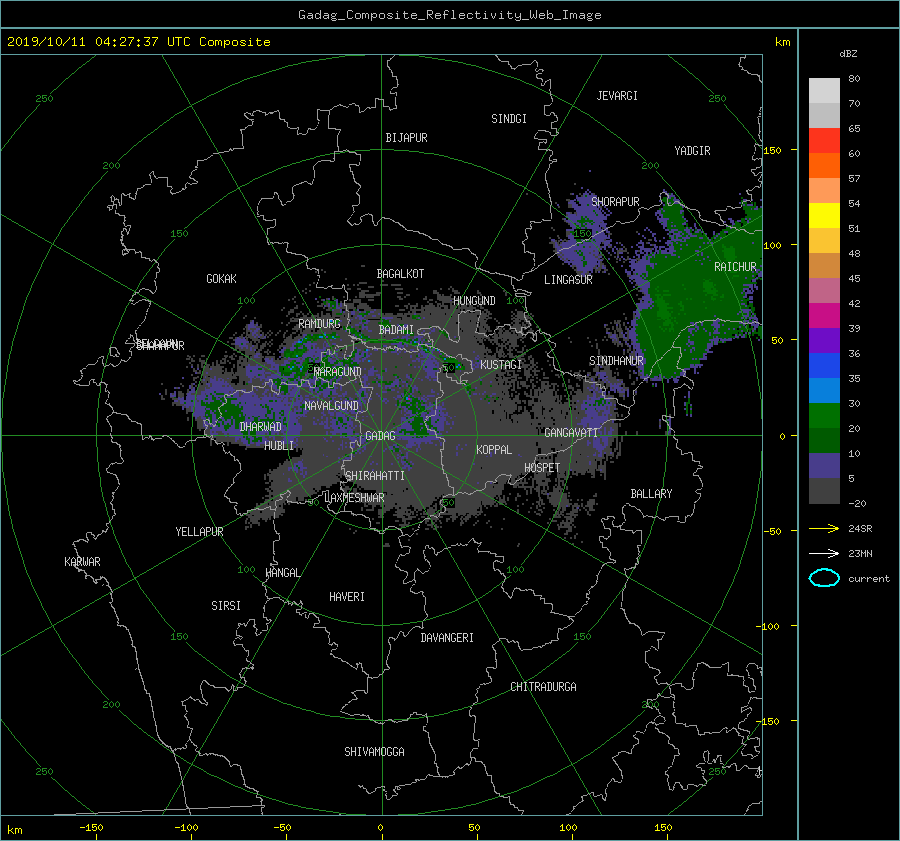This screenshot has height=841, width=900.
Task: Click the KARWAR city label
Action: pos(82,562)
